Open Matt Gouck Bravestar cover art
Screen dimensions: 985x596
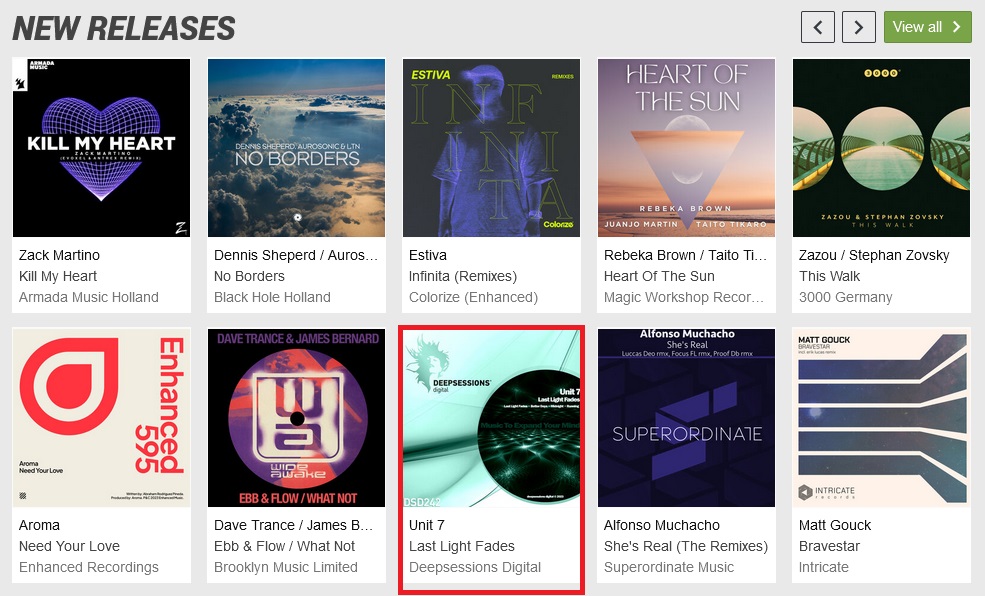click(881, 418)
